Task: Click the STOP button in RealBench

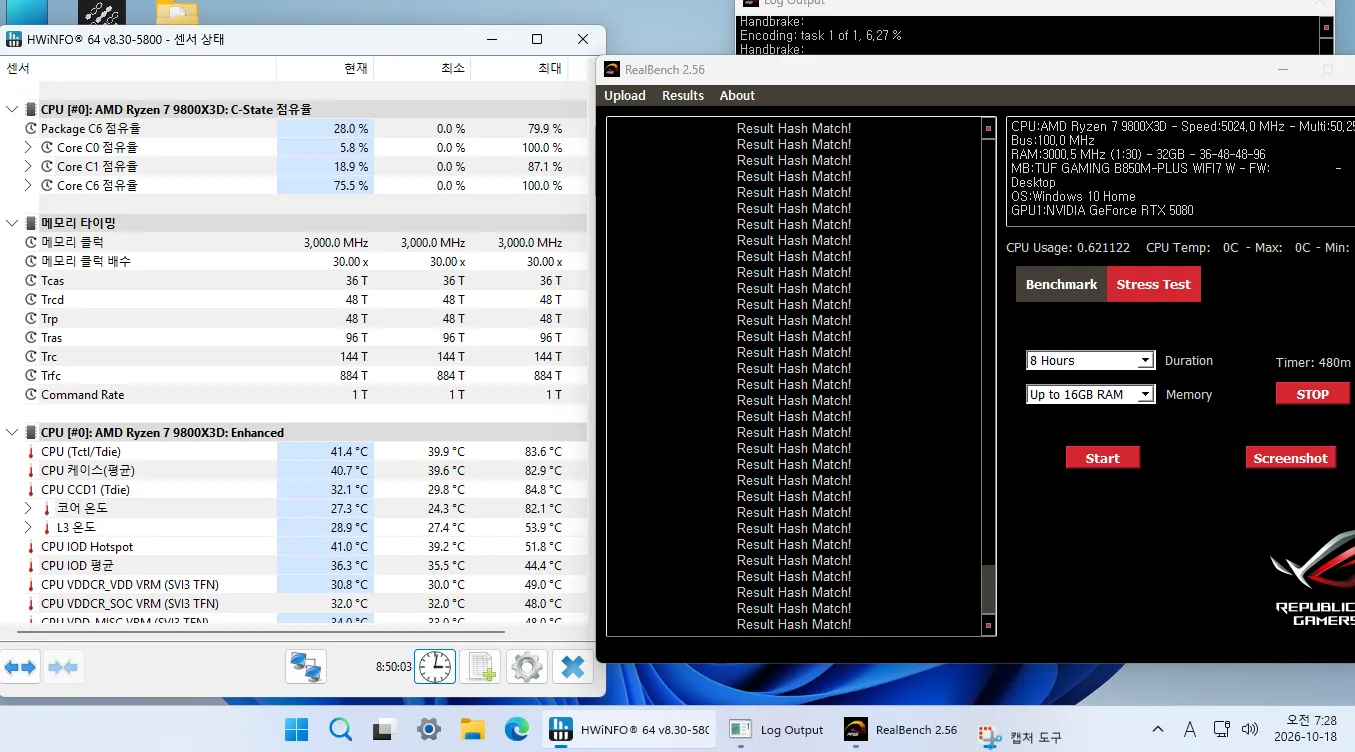Action: (x=1313, y=394)
